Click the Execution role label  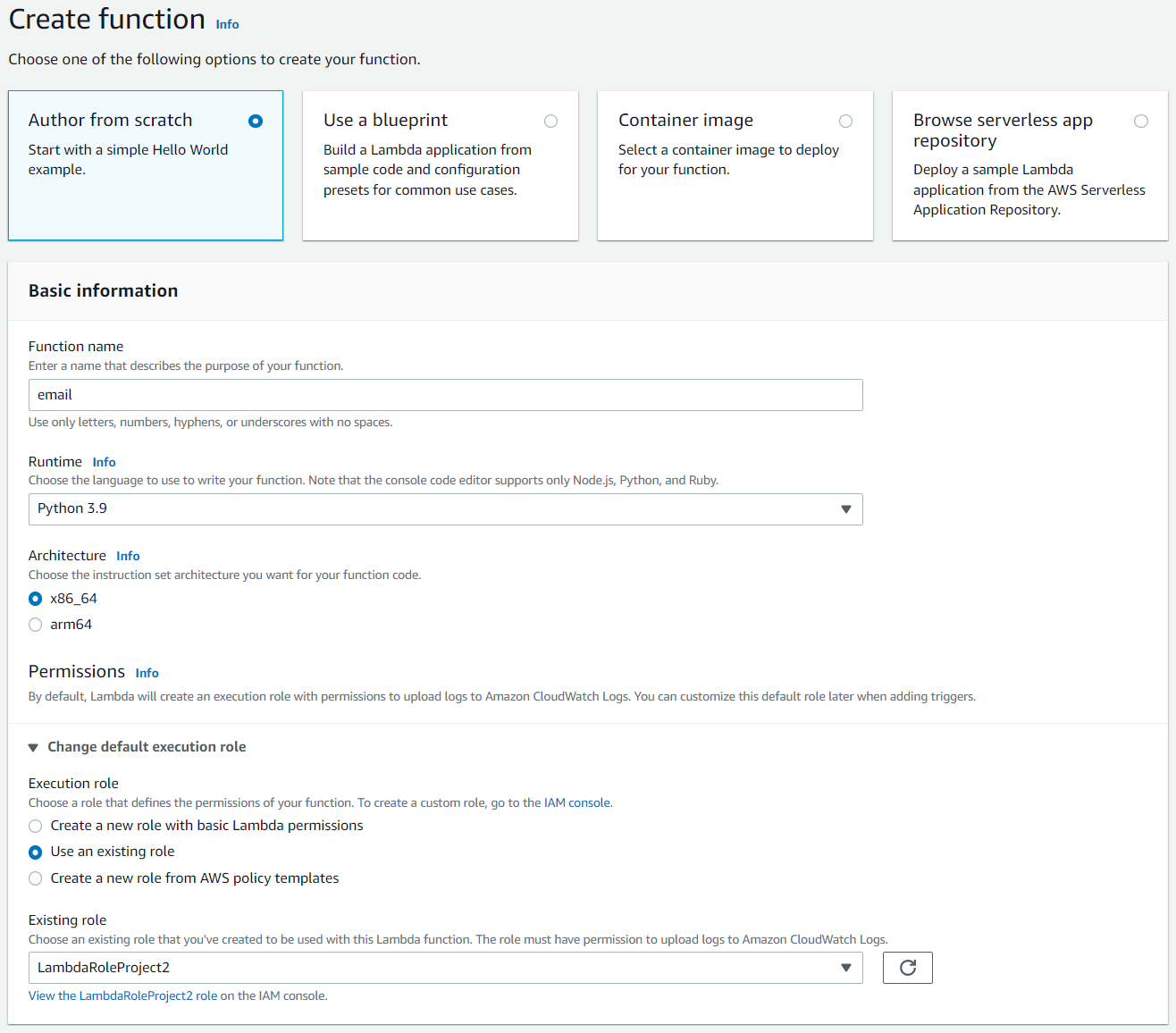[73, 784]
